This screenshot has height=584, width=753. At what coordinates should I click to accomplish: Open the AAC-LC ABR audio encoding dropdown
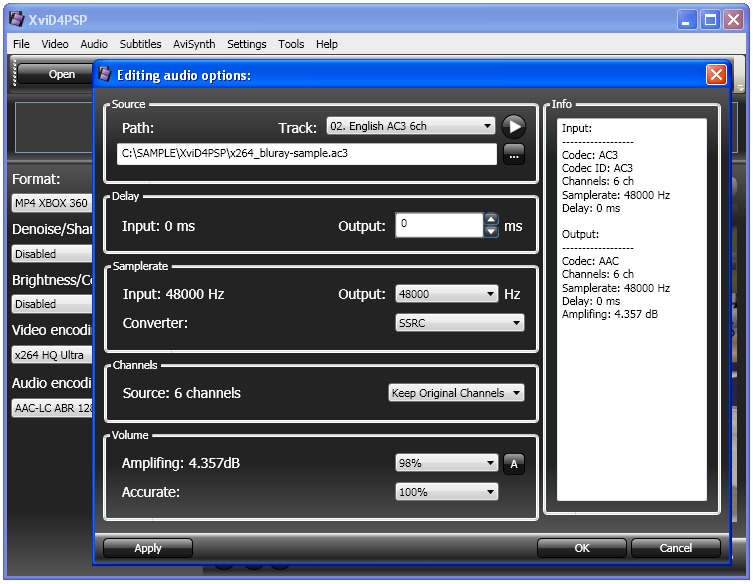[x=52, y=408]
